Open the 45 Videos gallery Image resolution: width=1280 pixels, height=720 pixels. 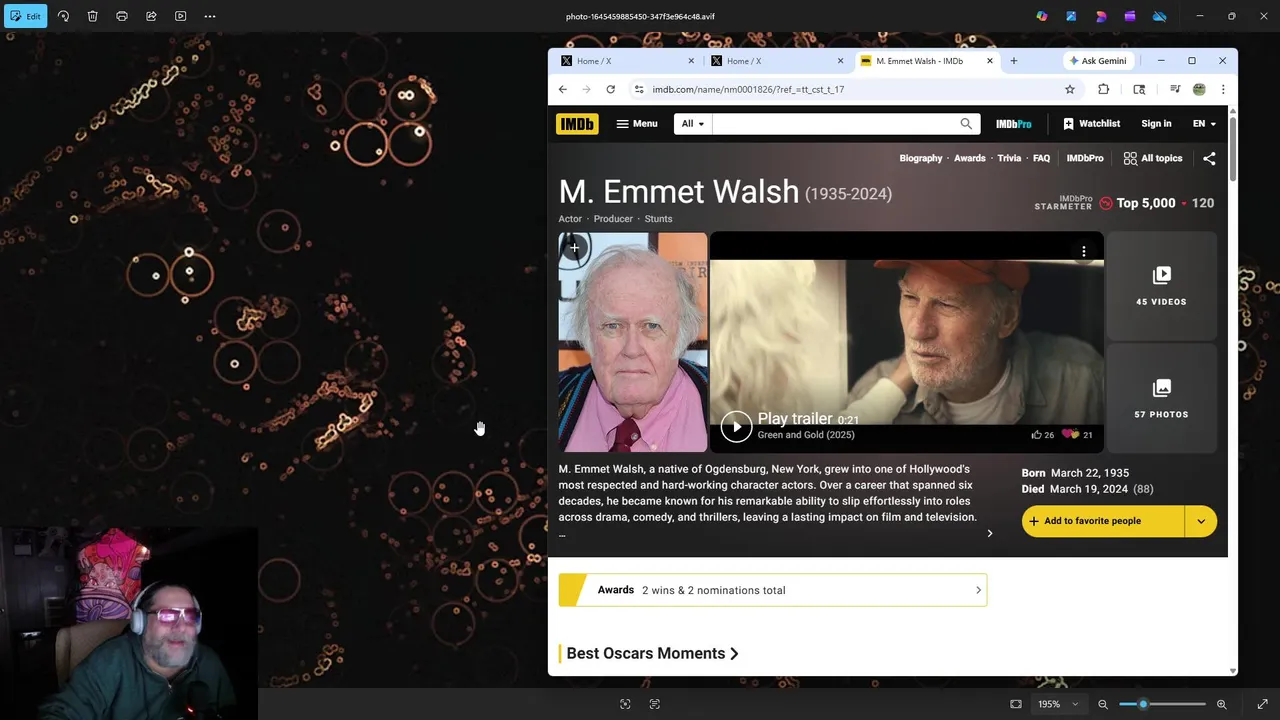pyautogui.click(x=1161, y=286)
